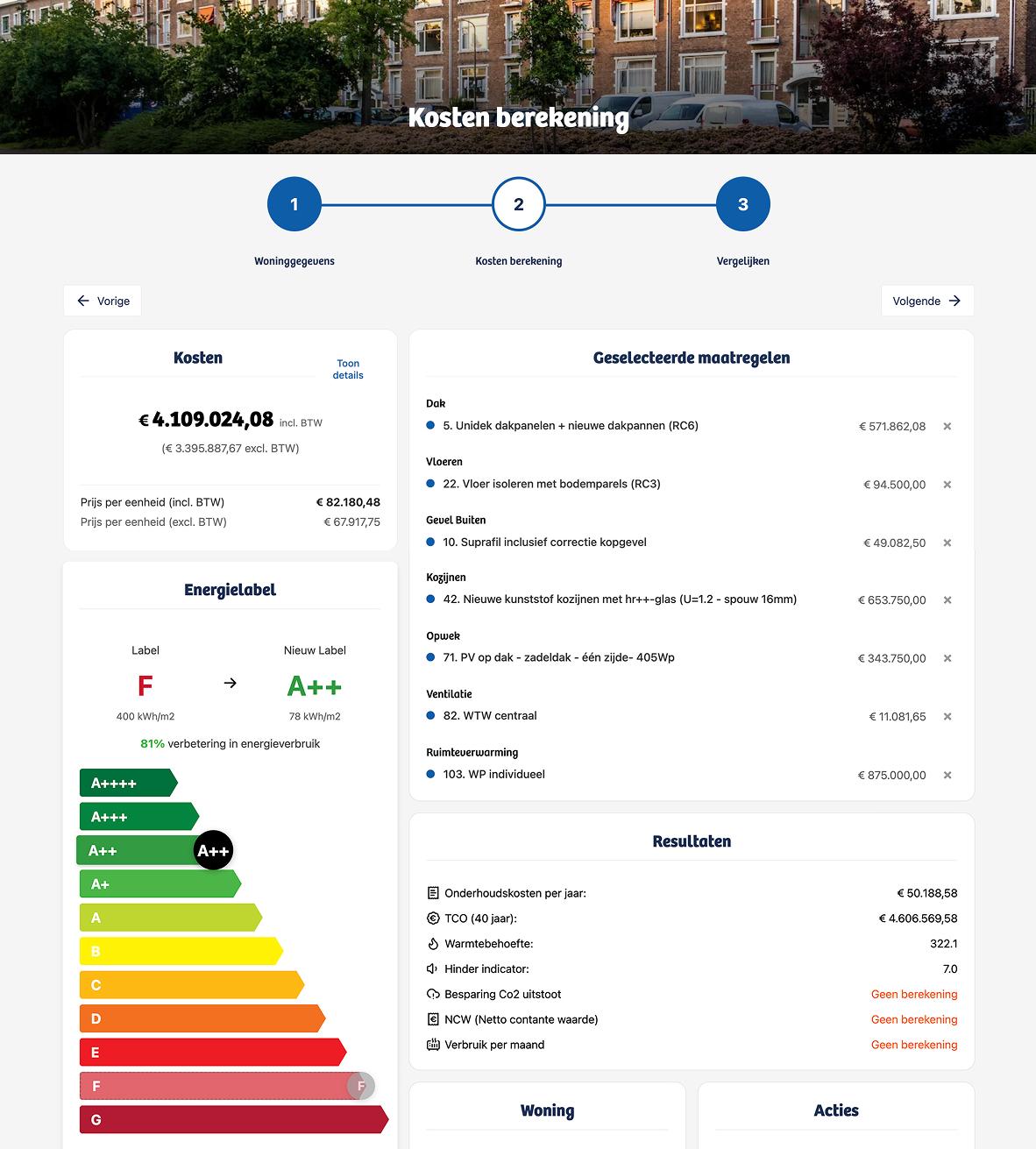Open Geen berekening for Besparing Co2 uitstoot
The image size is (1036, 1149).
(x=914, y=994)
